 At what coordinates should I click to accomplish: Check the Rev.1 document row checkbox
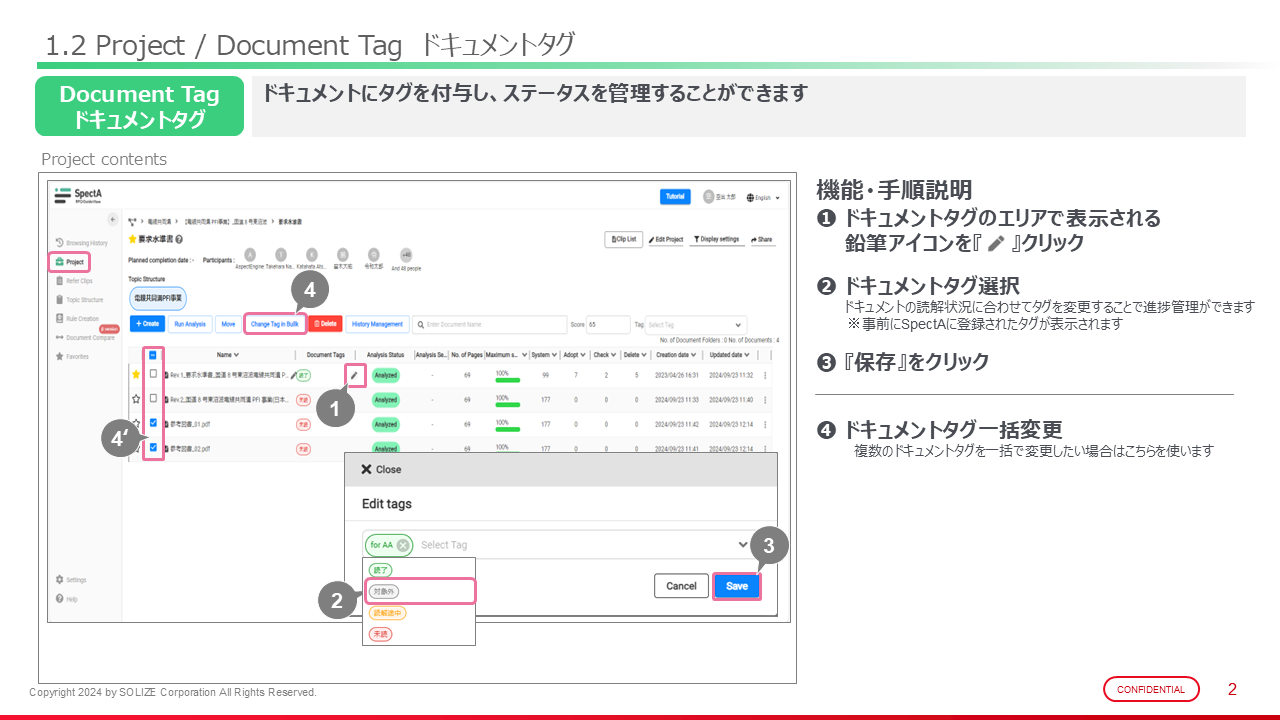tap(152, 374)
